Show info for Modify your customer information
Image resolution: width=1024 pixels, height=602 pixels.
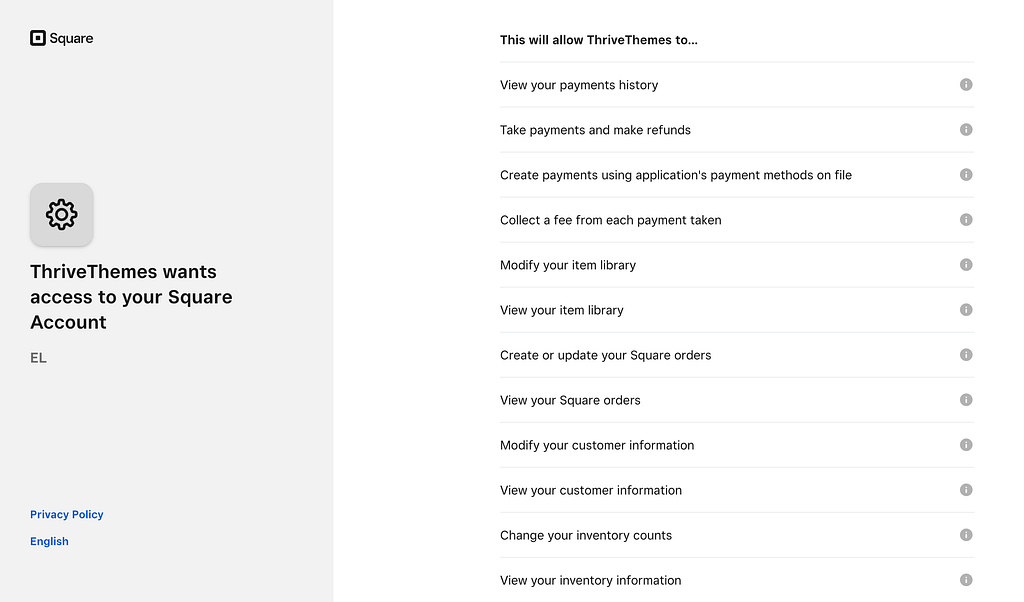[966, 445]
